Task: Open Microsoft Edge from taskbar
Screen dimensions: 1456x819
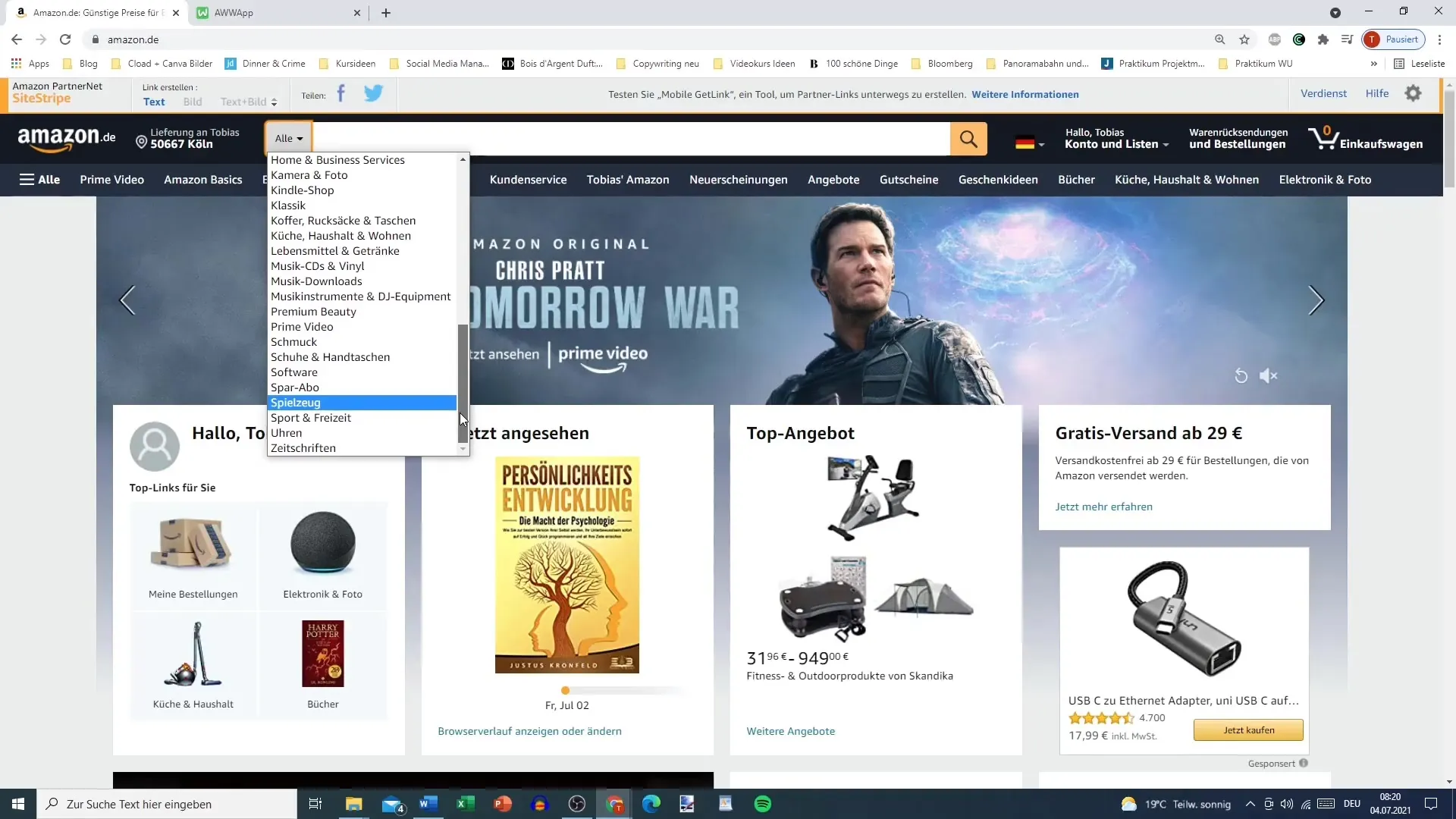Action: click(651, 804)
